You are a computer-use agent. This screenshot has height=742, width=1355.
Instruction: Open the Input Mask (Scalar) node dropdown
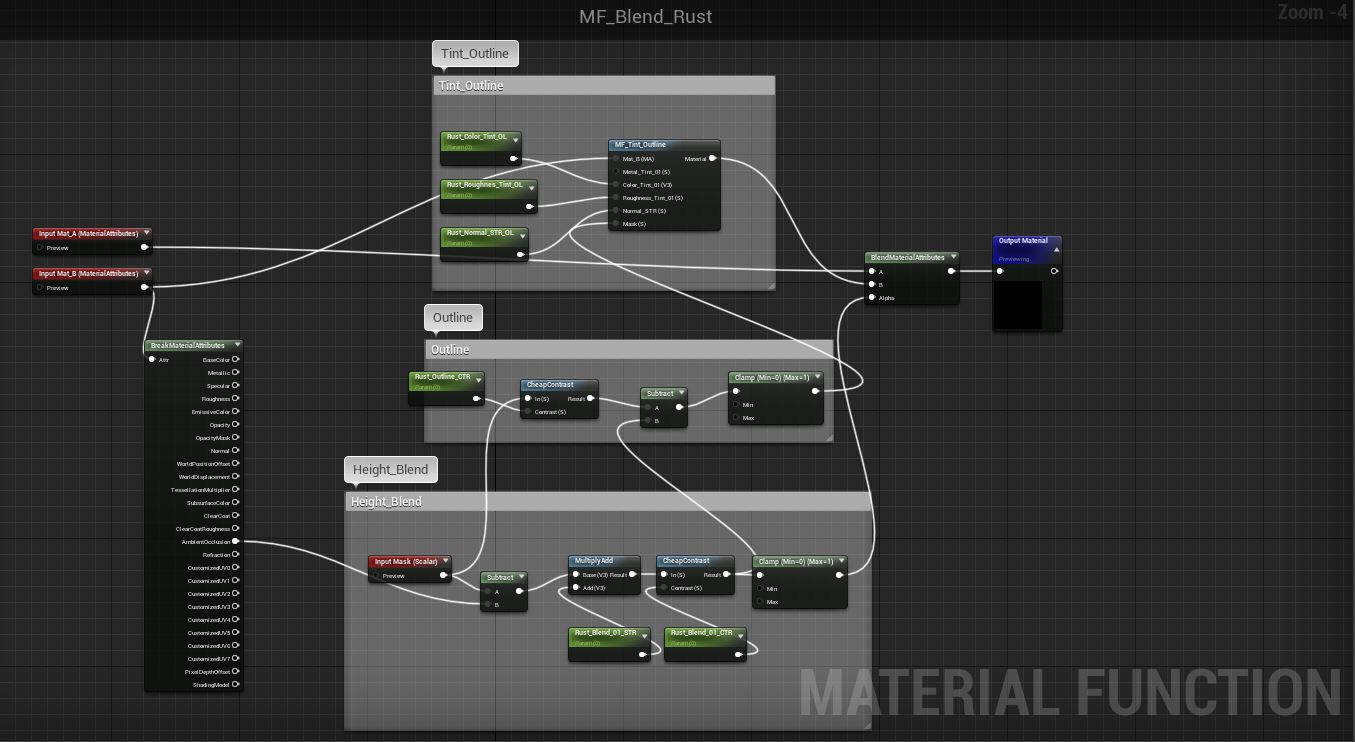click(446, 561)
